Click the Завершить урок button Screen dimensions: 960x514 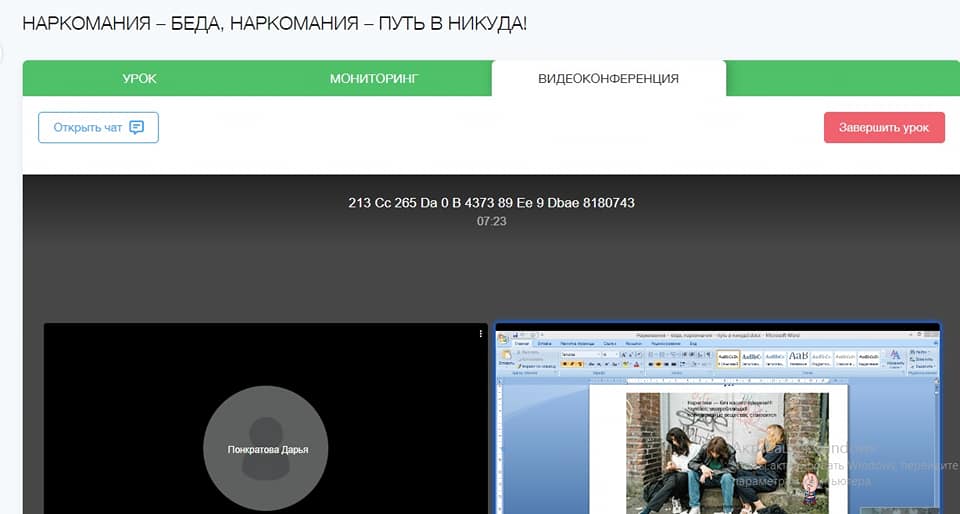pos(884,127)
